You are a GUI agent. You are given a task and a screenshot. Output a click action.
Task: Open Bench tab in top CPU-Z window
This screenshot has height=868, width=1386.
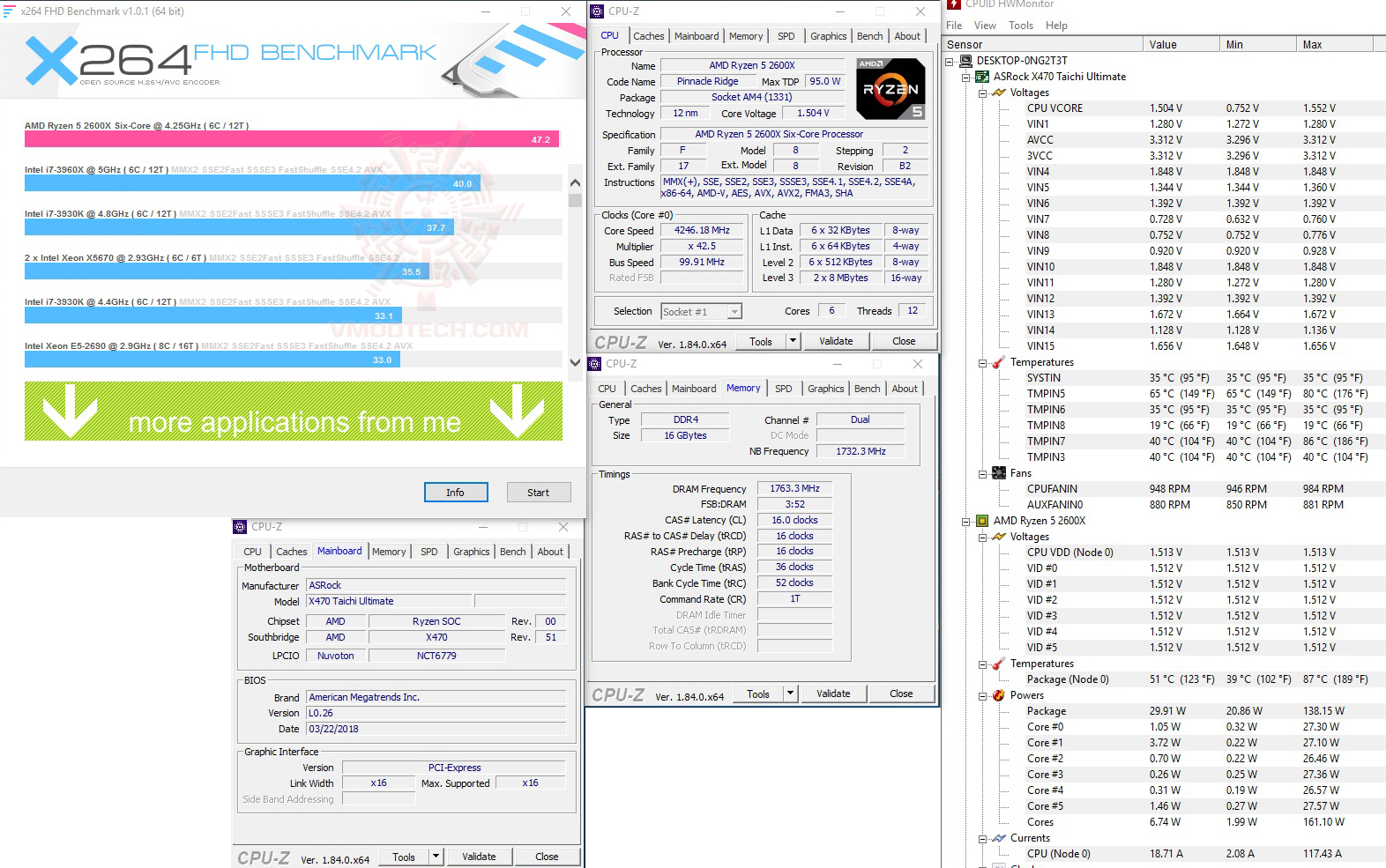tap(869, 36)
